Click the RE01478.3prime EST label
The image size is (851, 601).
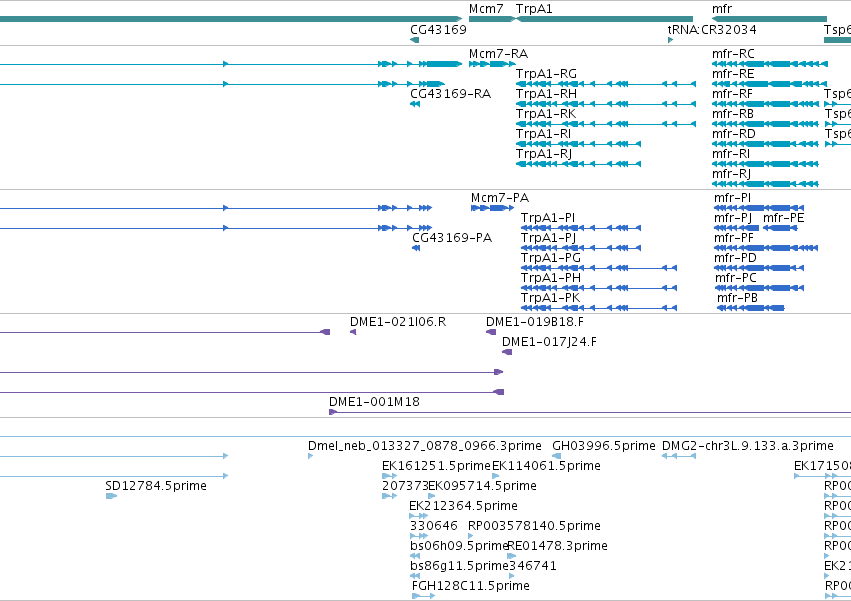(557, 547)
